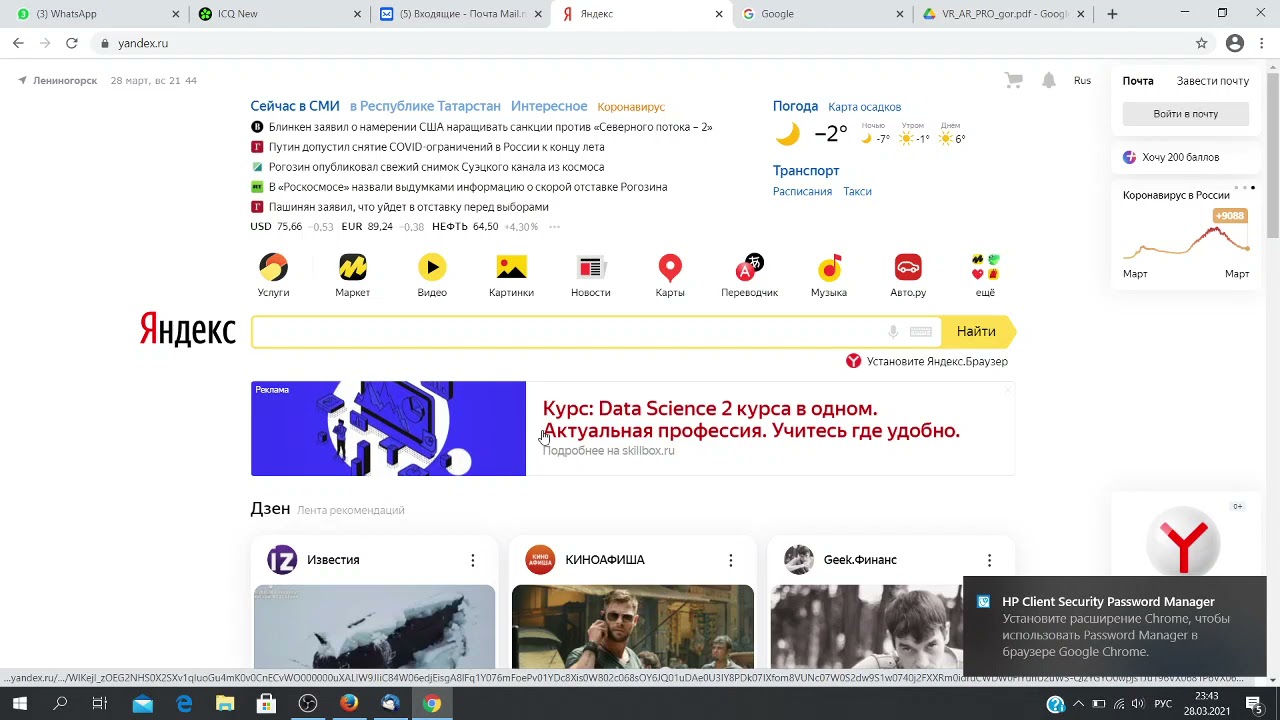Open the Карта осадков link
Viewport: 1280px width, 720px height.
865,107
